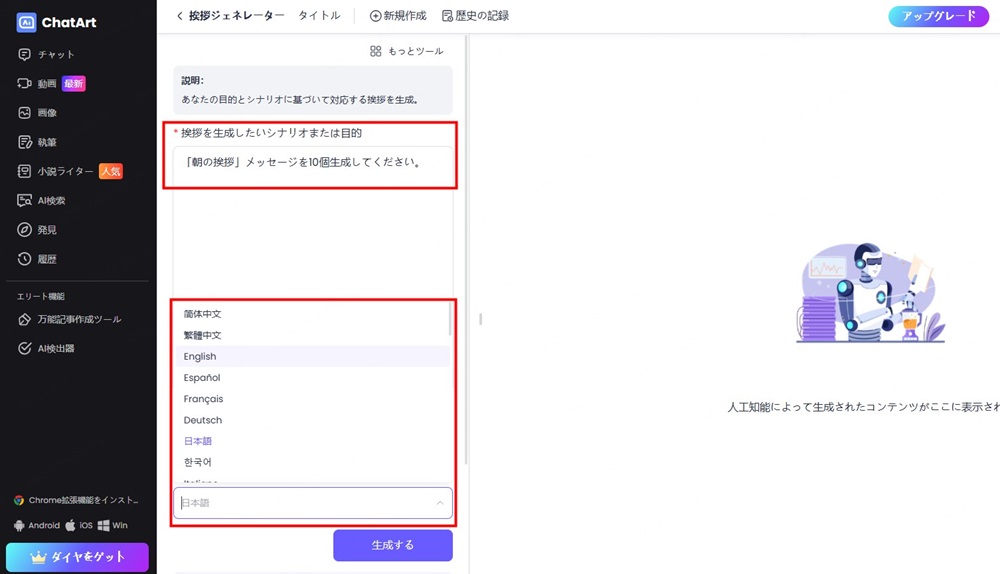1000x574 pixels.
Task: Click the アップグレード upgrade button
Action: (x=938, y=16)
